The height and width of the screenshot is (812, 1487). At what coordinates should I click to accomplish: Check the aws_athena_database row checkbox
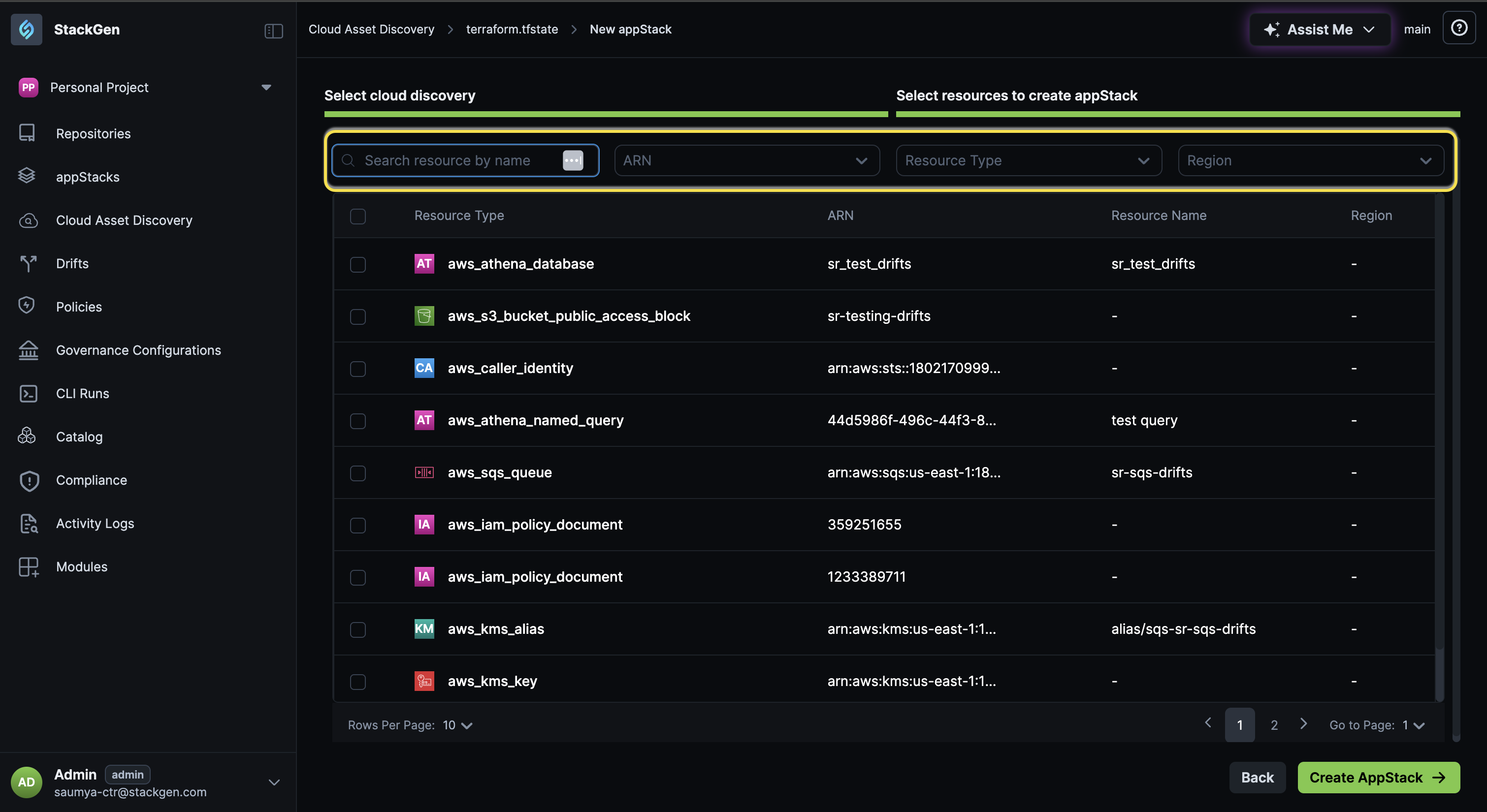coord(358,264)
